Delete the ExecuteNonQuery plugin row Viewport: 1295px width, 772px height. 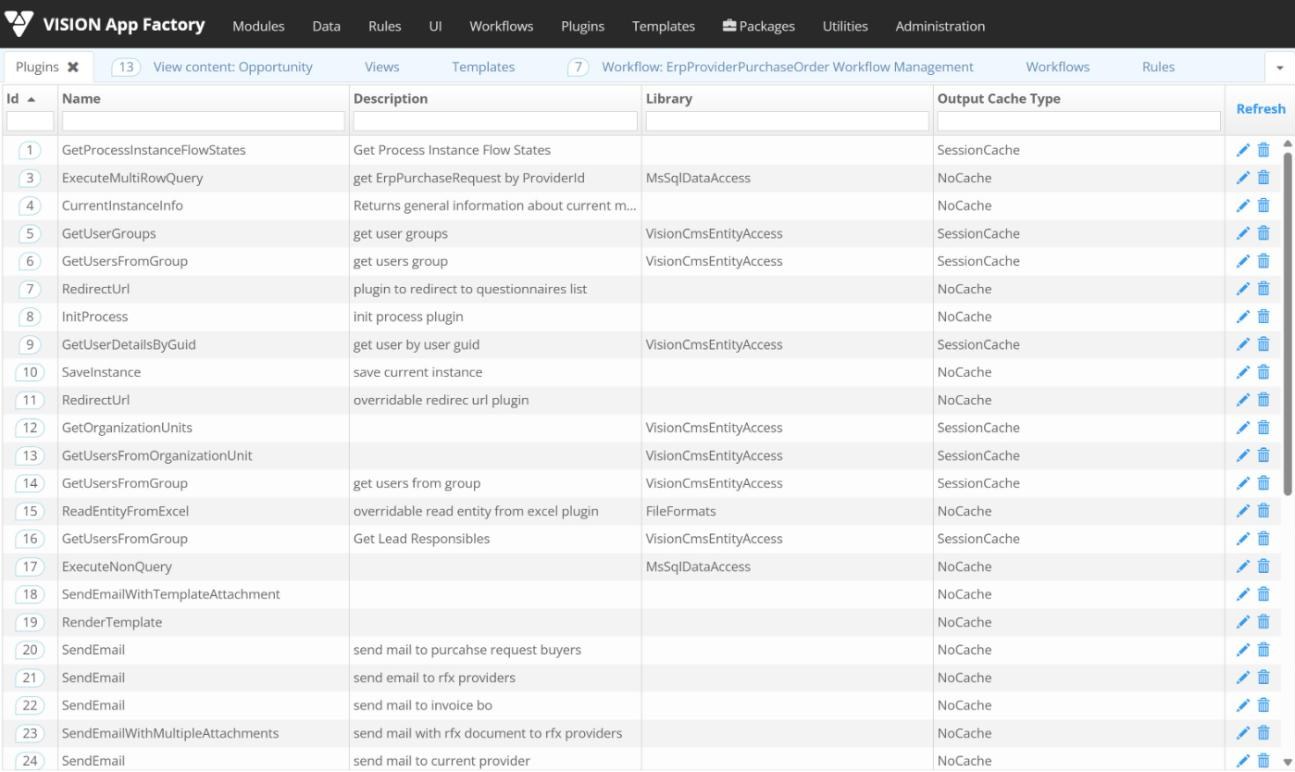(1263, 567)
